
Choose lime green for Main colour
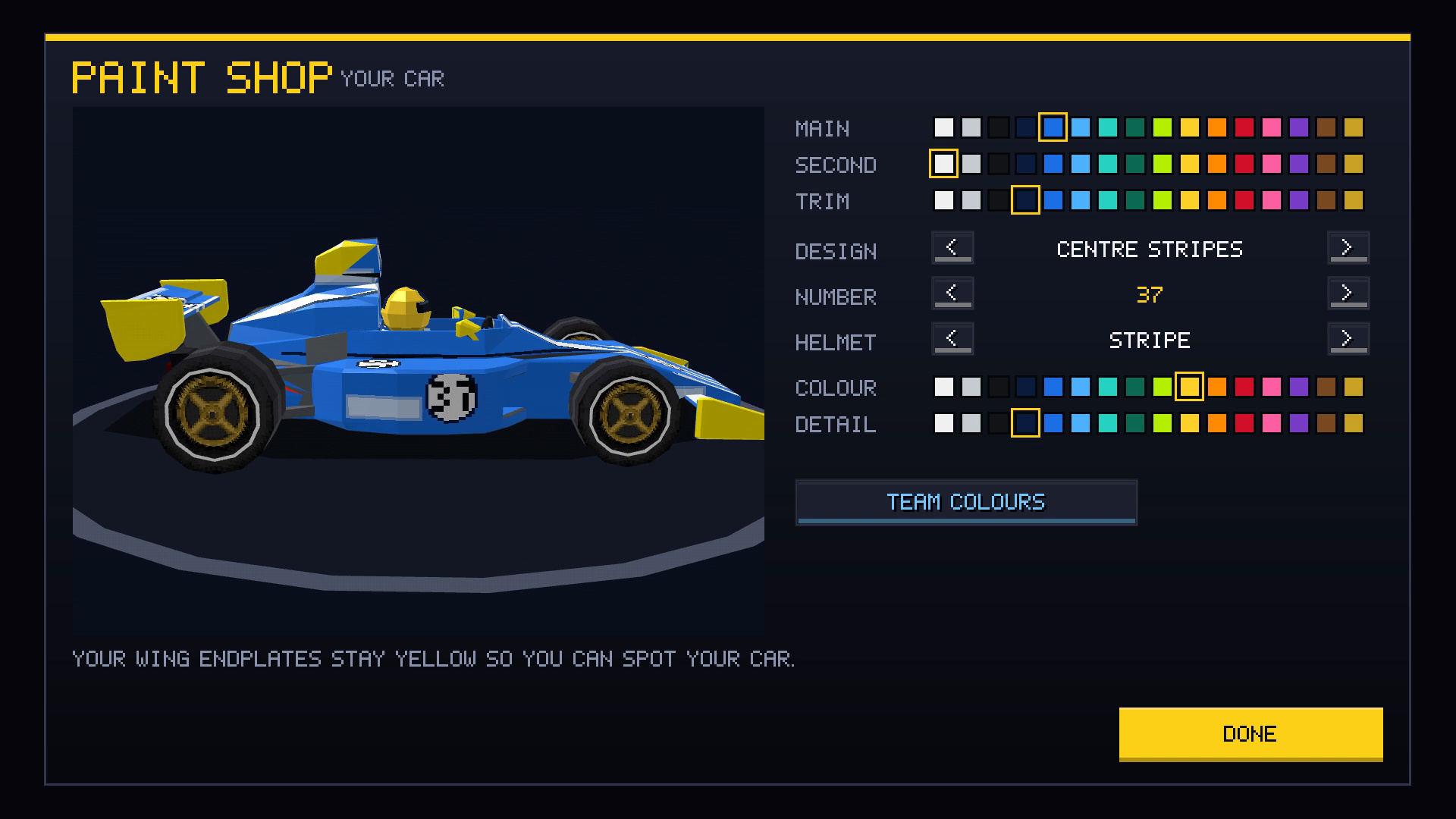click(x=1163, y=127)
